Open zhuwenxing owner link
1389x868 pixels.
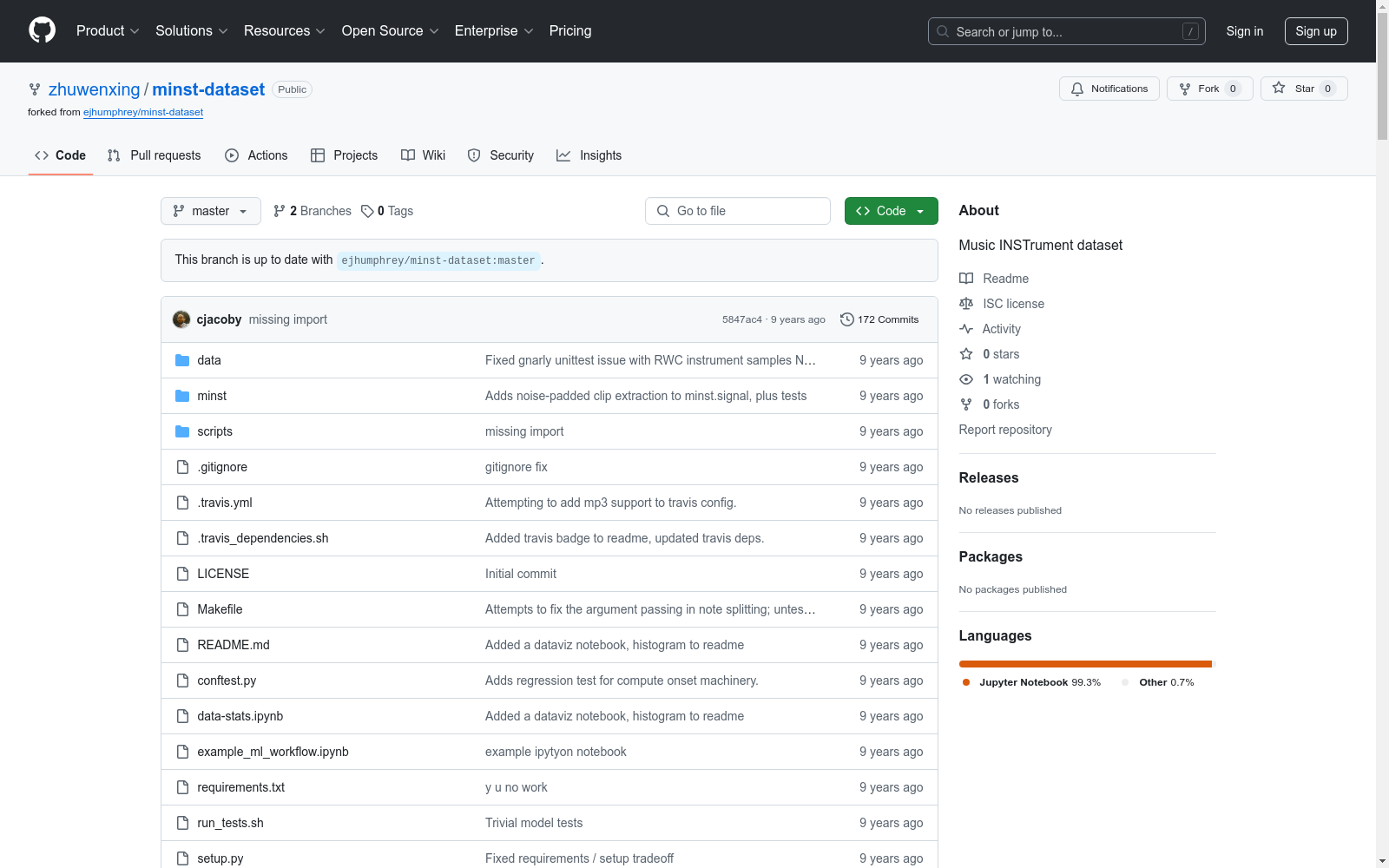[x=94, y=89]
